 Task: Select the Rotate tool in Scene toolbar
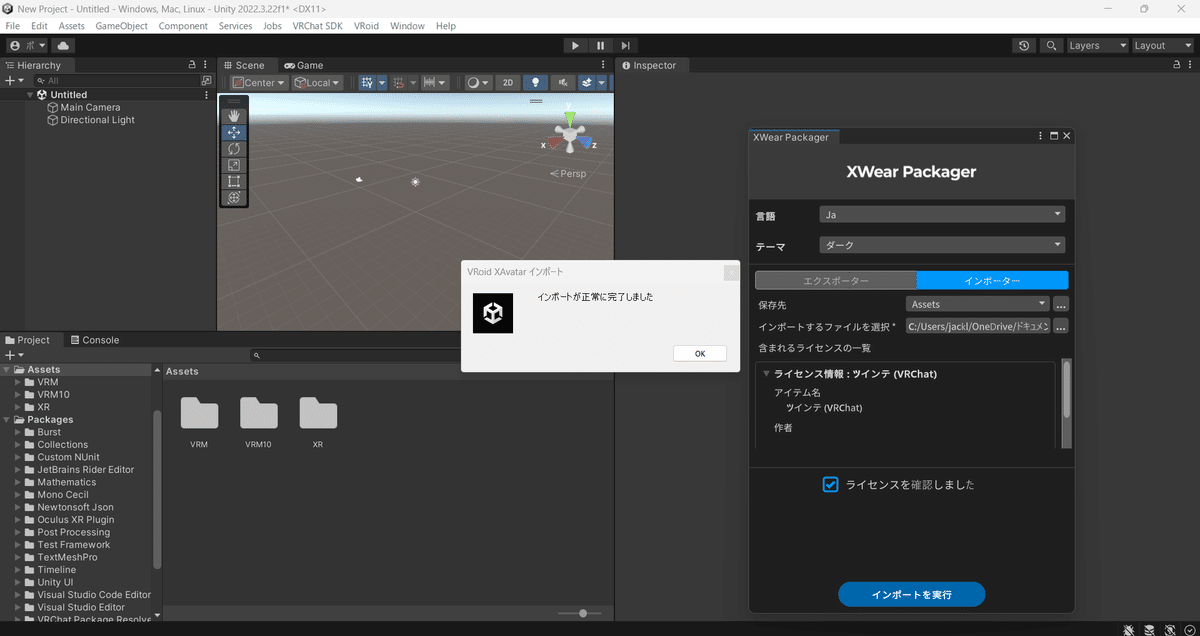(234, 149)
